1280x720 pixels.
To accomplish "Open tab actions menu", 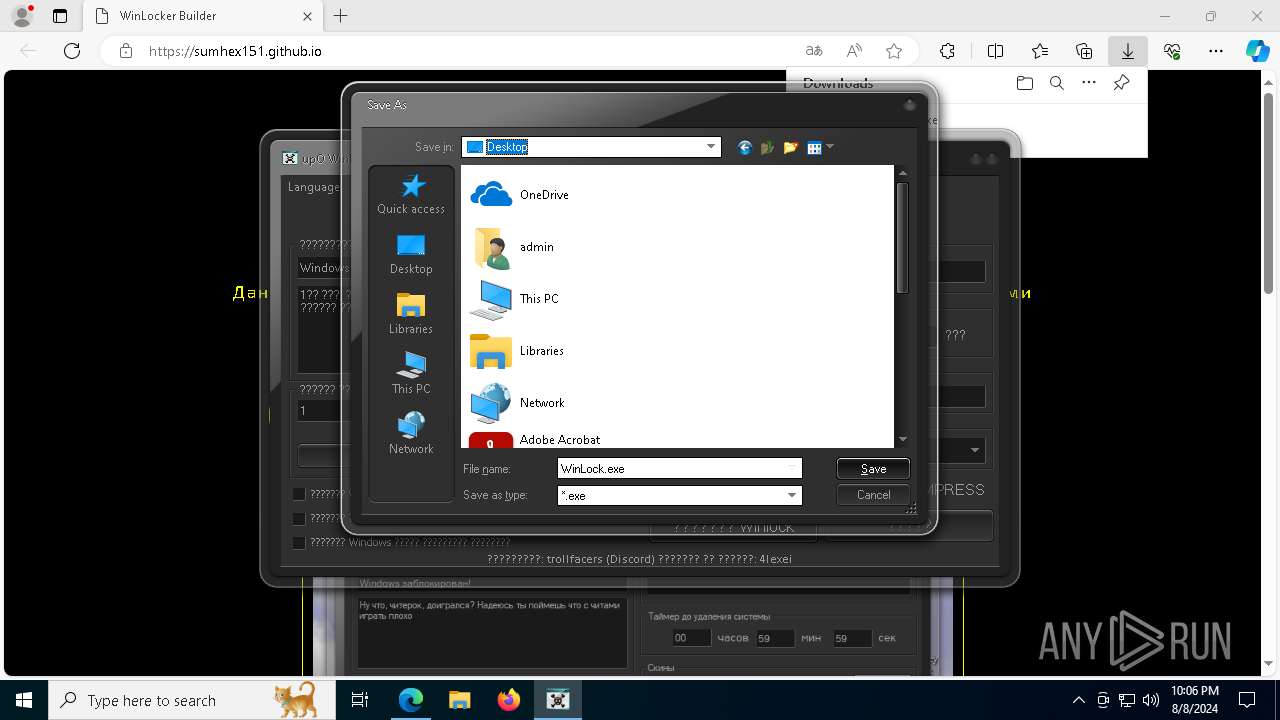I will 60,16.
